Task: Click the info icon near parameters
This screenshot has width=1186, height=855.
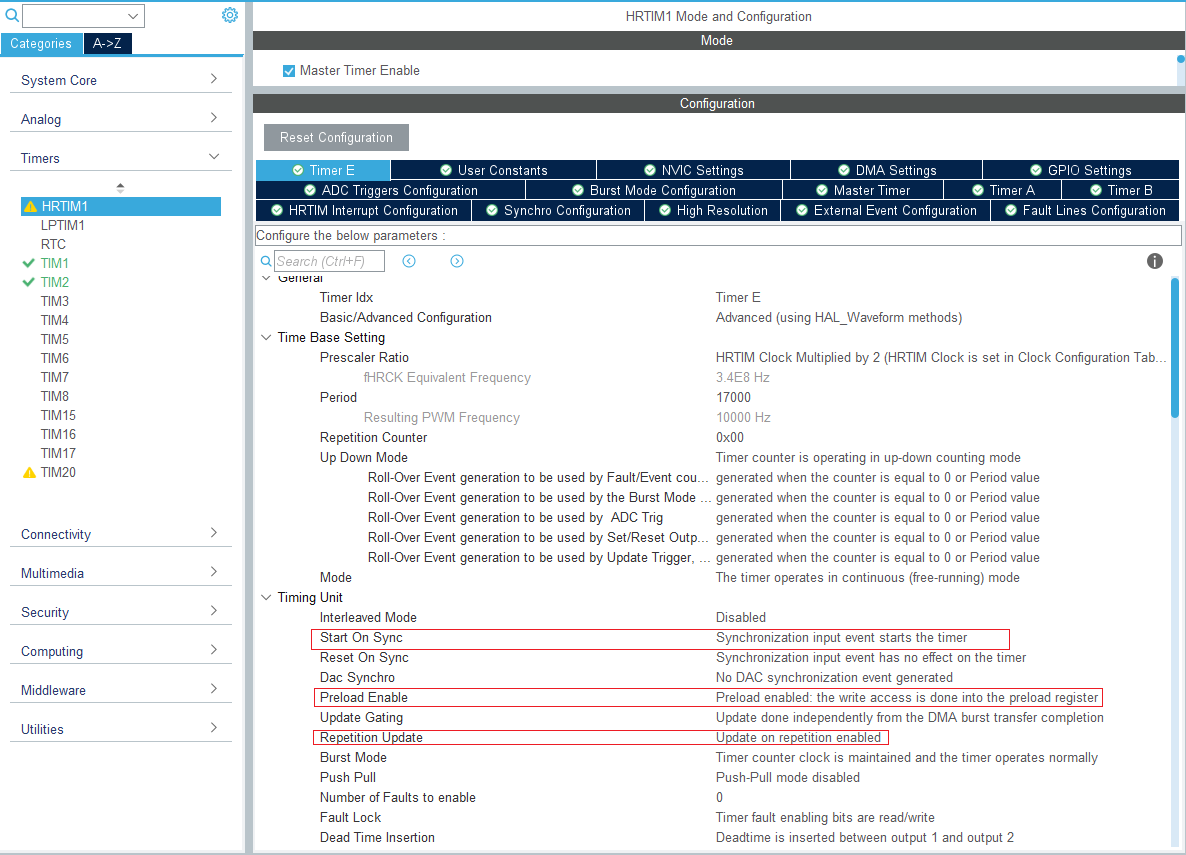Action: click(1154, 261)
